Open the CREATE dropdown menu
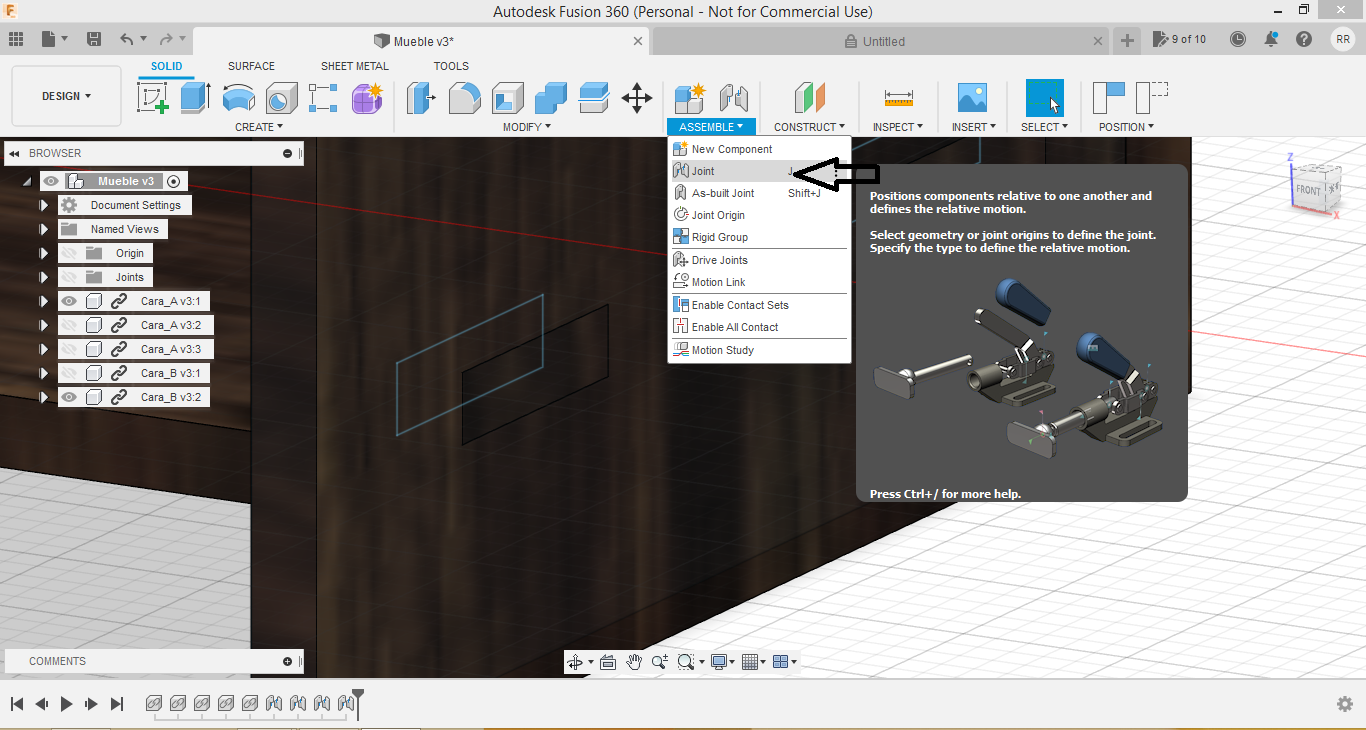 [x=259, y=127]
